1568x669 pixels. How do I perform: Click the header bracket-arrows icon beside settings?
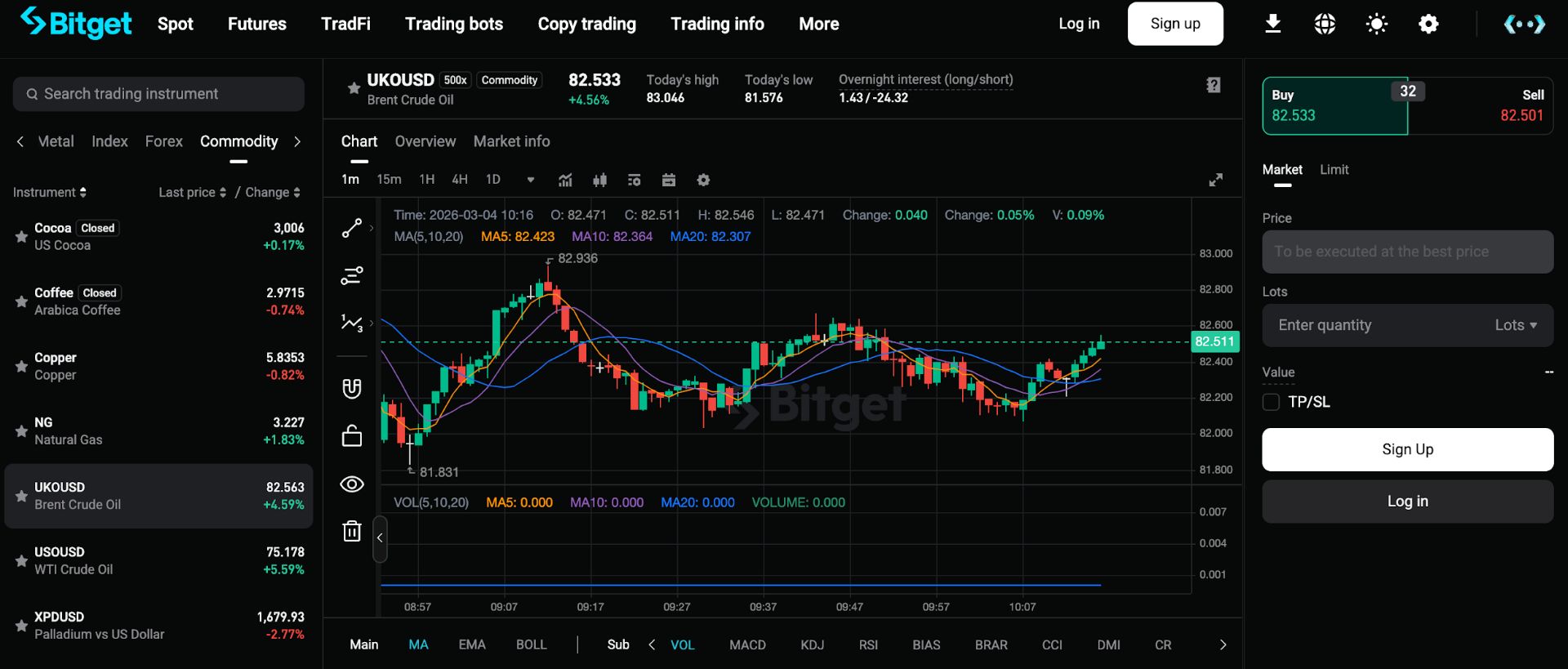[x=1524, y=25]
